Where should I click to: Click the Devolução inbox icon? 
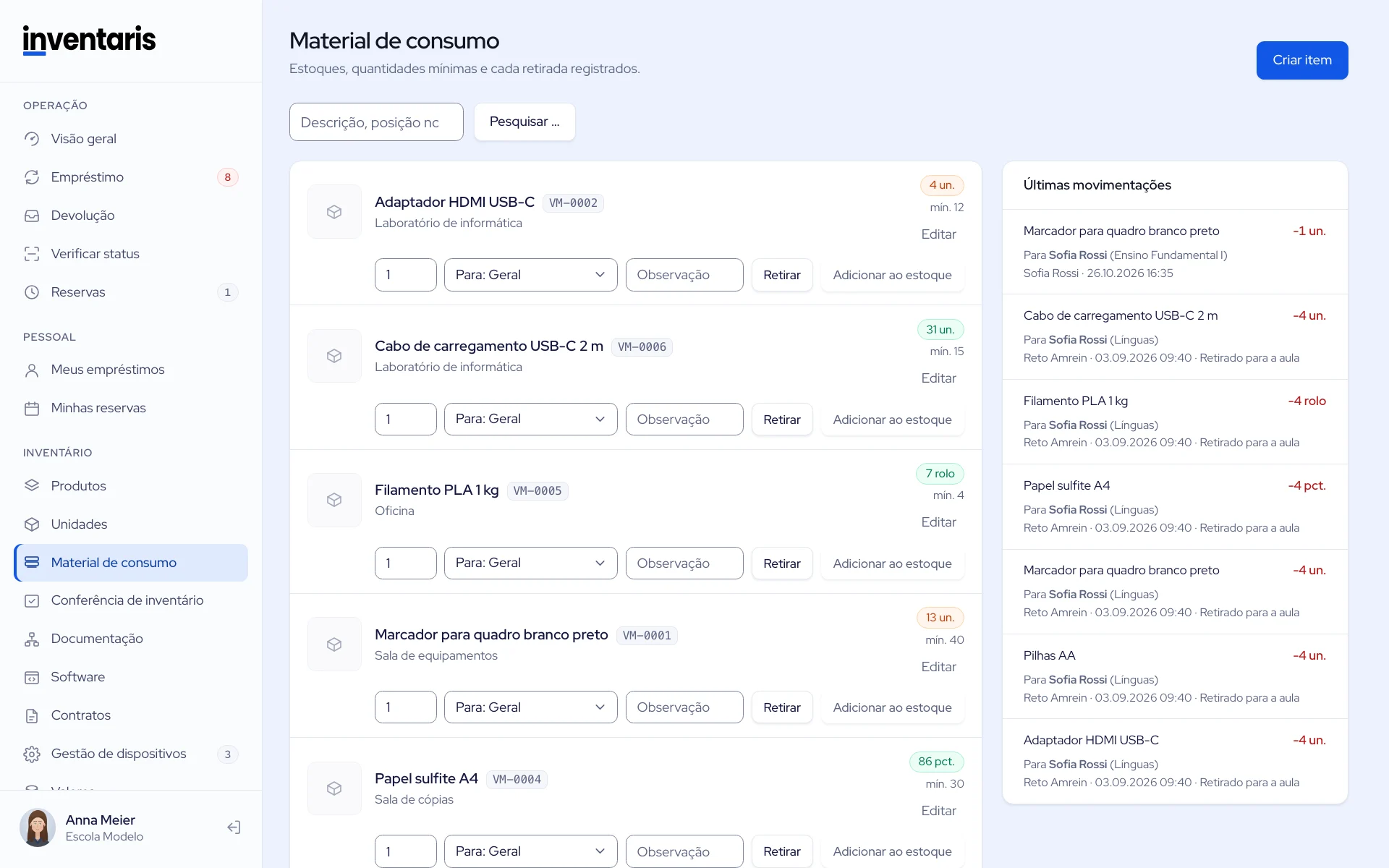tap(32, 216)
